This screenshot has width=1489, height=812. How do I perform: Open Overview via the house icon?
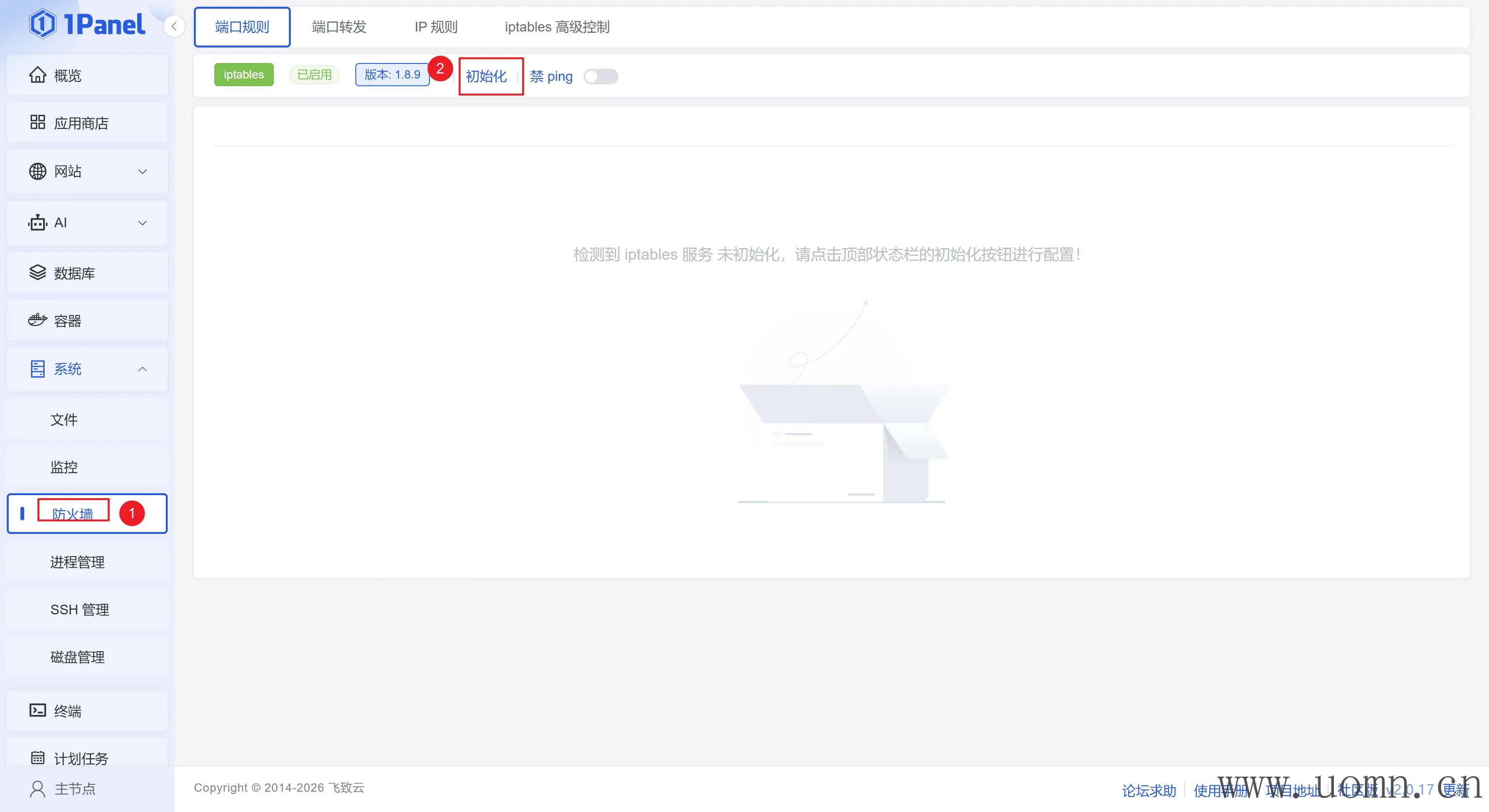38,75
